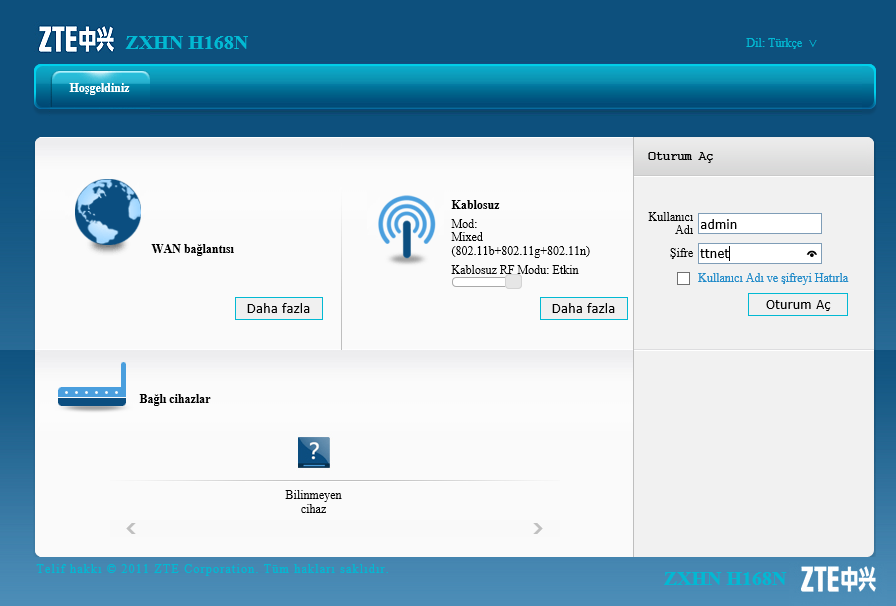
Task: Click the Mixed (802.11b+802.11g+802.11n) mode text
Action: click(521, 244)
